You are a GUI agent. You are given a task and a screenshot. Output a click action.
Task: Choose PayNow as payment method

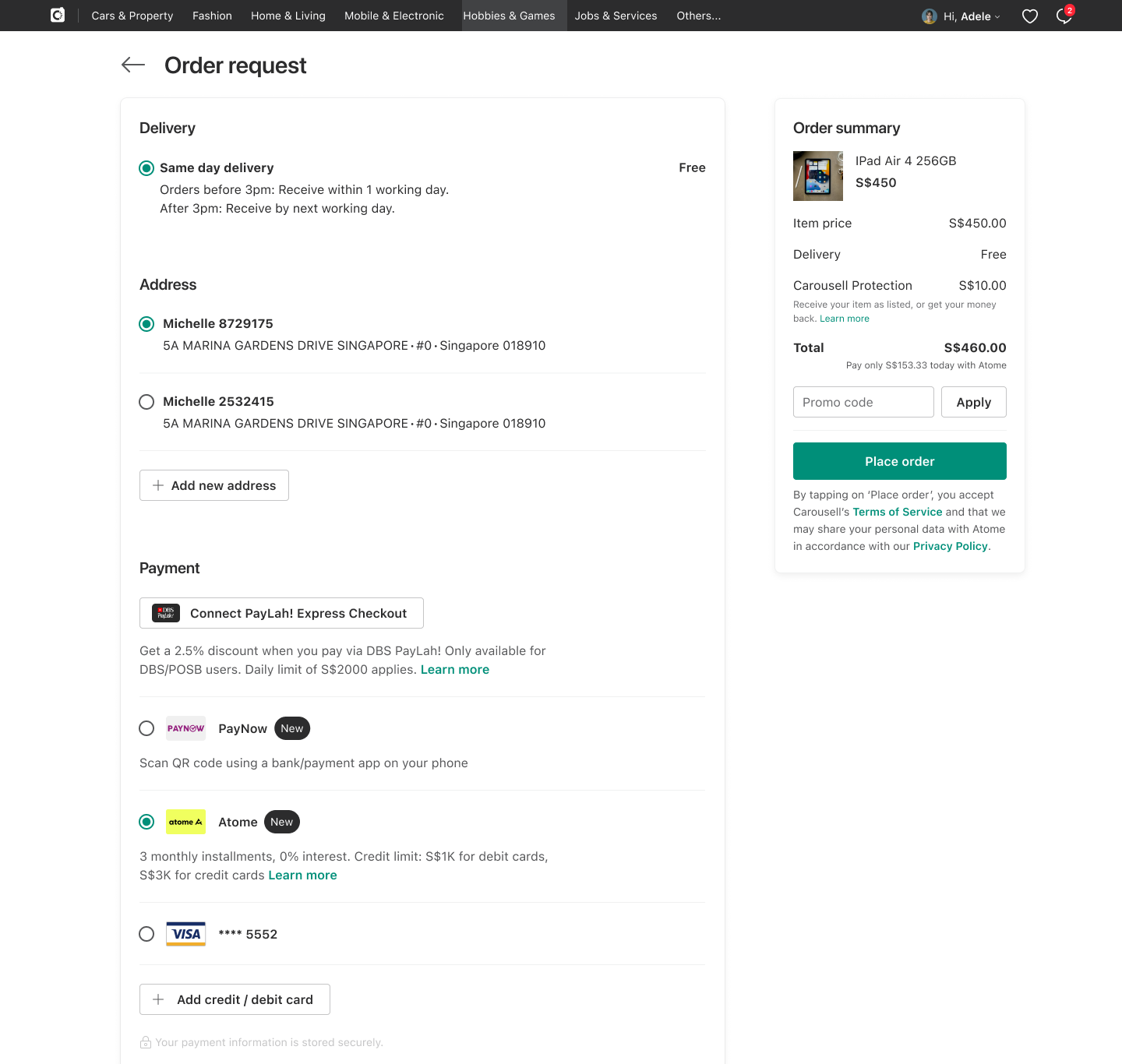tap(146, 728)
